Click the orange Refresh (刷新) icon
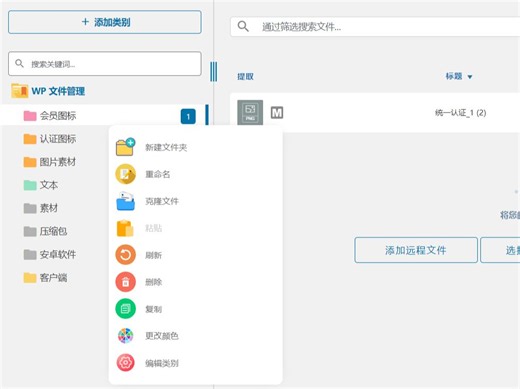Screen dimensions: 520x389 click(x=125, y=255)
